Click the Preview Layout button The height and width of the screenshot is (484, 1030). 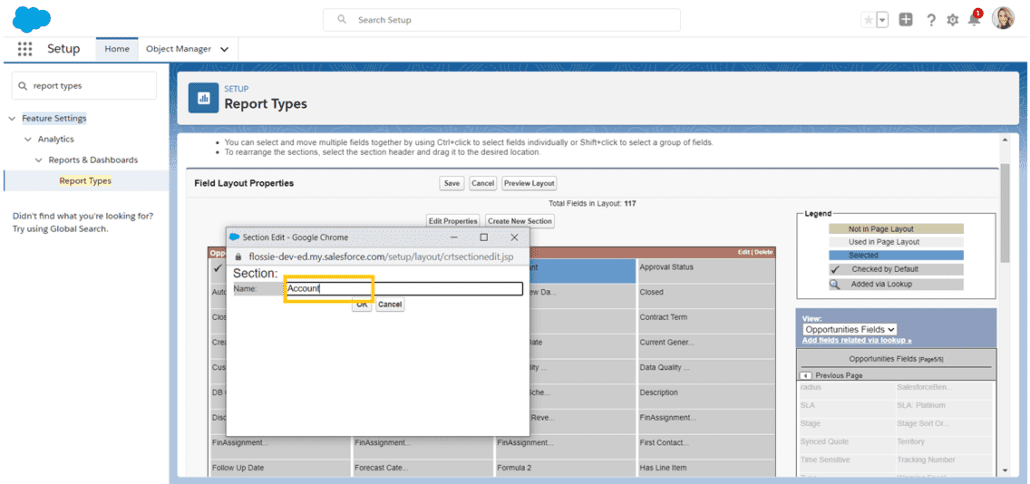[x=529, y=183]
